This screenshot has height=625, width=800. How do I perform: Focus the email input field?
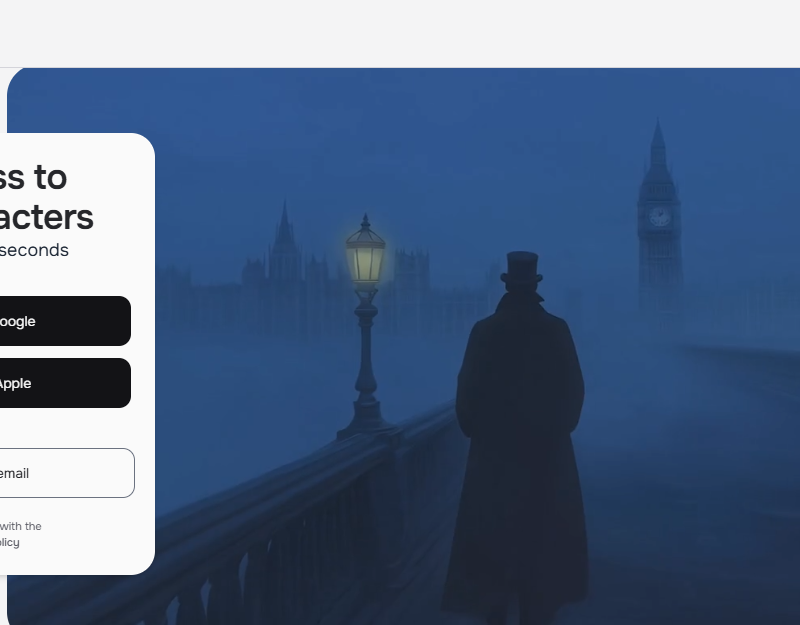[x=67, y=473]
